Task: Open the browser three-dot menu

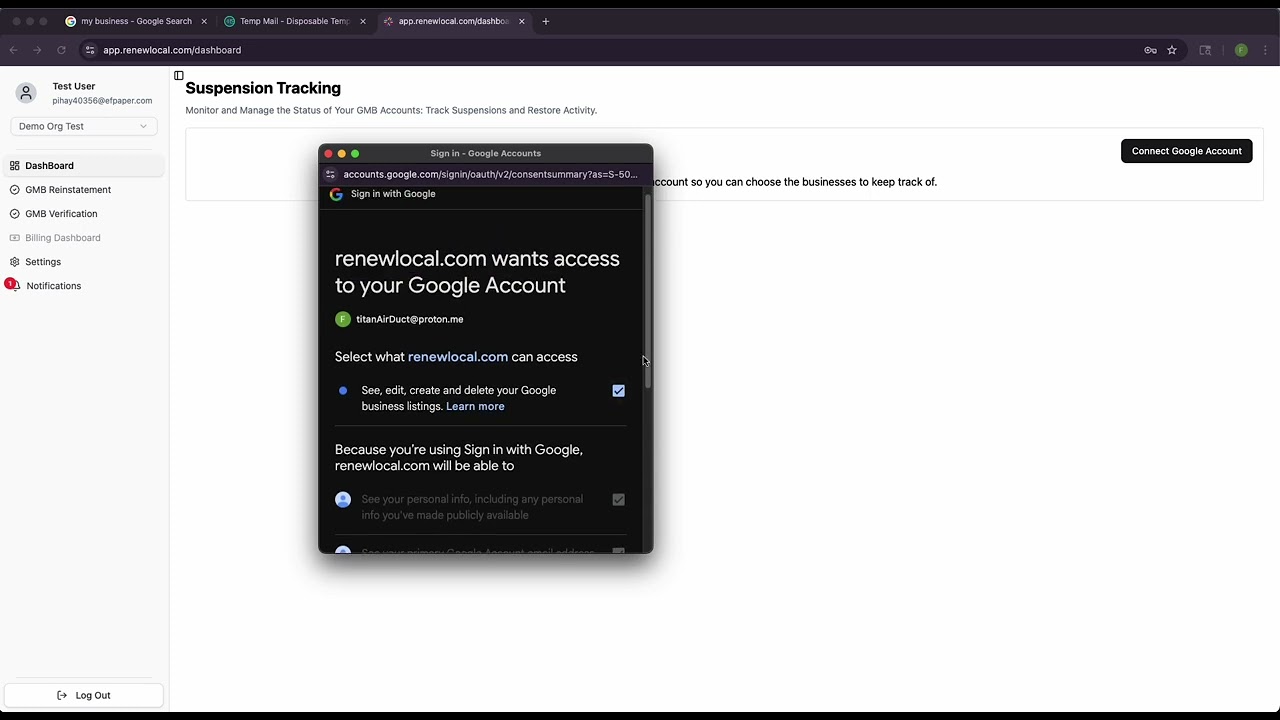Action: [x=1266, y=50]
